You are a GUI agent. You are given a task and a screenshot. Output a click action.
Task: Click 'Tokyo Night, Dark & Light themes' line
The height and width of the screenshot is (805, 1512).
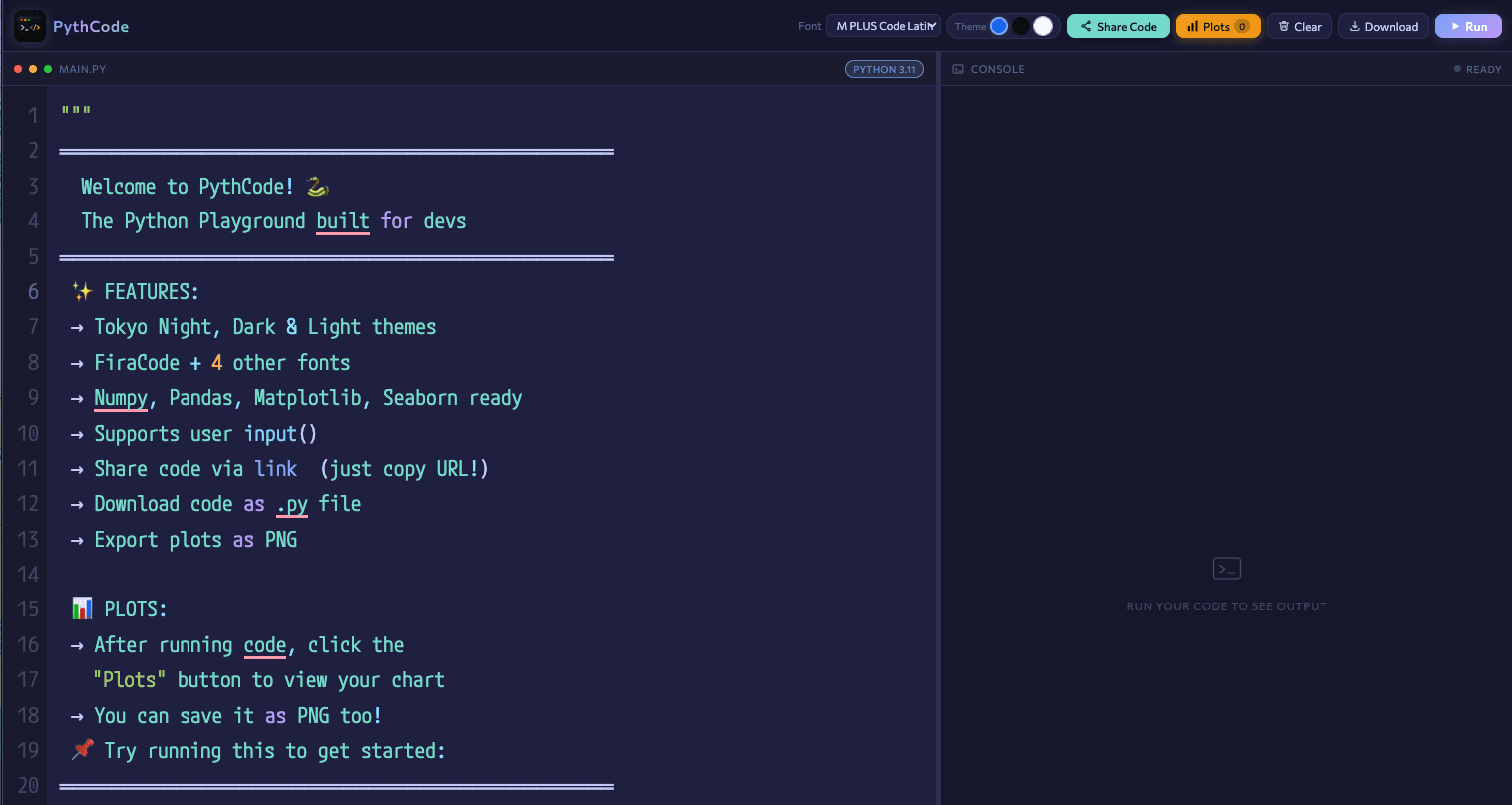(x=253, y=327)
